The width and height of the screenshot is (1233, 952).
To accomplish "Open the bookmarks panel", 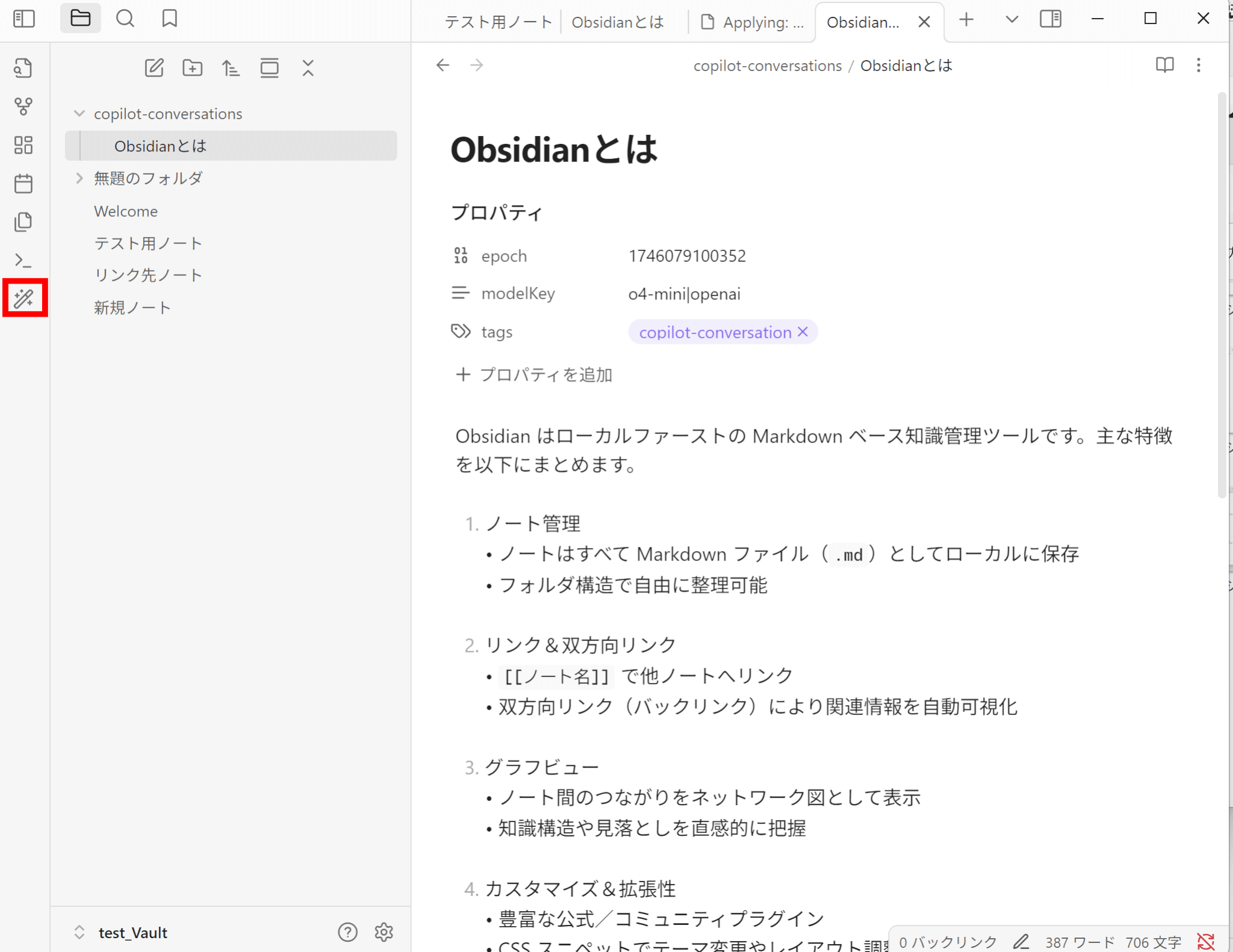I will coord(170,19).
